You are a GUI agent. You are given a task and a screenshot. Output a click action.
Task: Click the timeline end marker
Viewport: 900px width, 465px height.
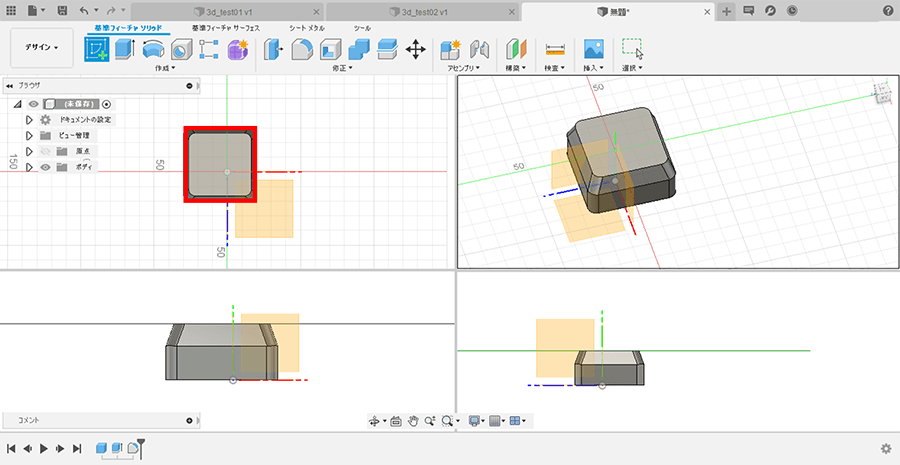[142, 446]
